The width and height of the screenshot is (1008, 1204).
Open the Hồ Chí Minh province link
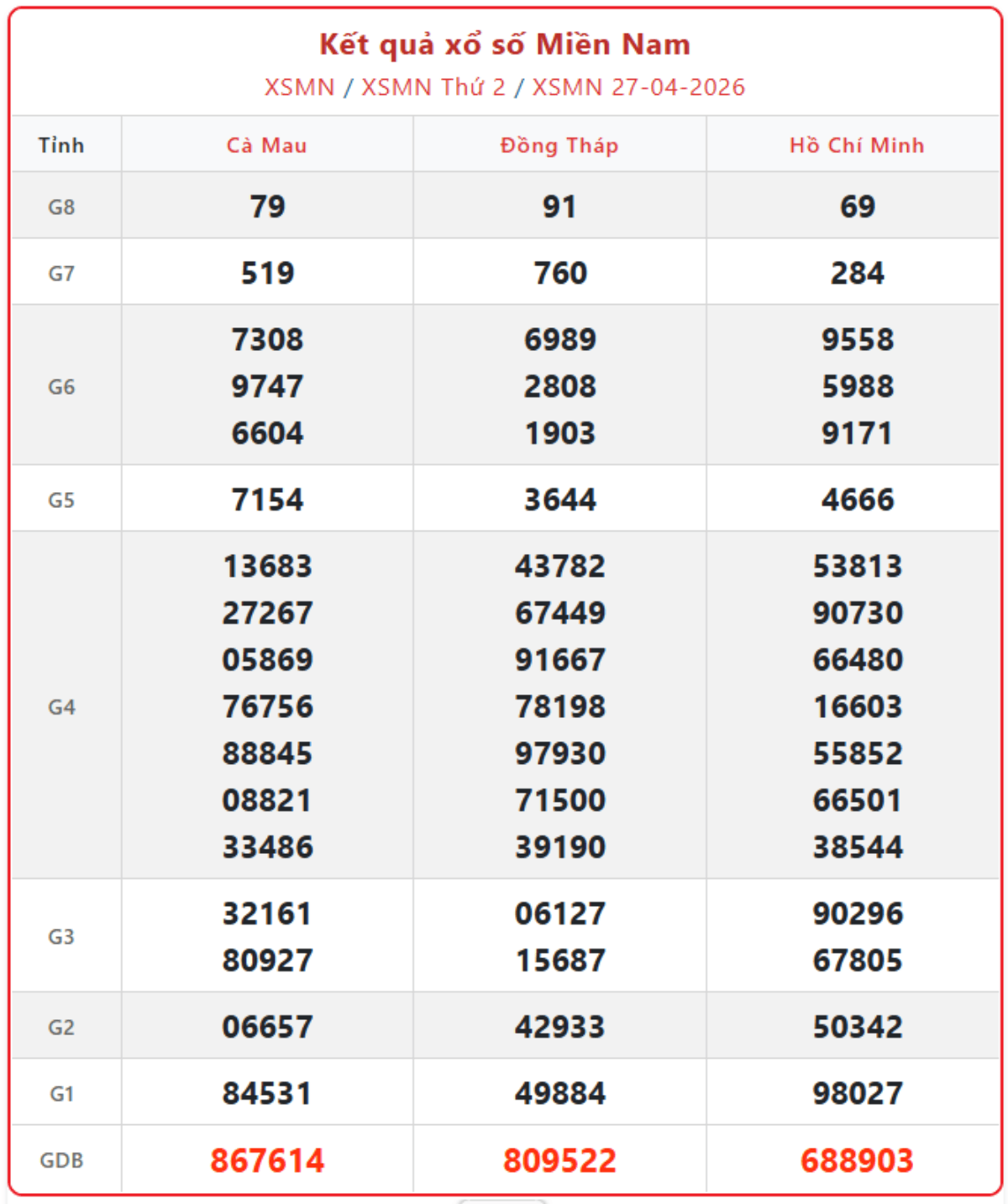[x=857, y=145]
